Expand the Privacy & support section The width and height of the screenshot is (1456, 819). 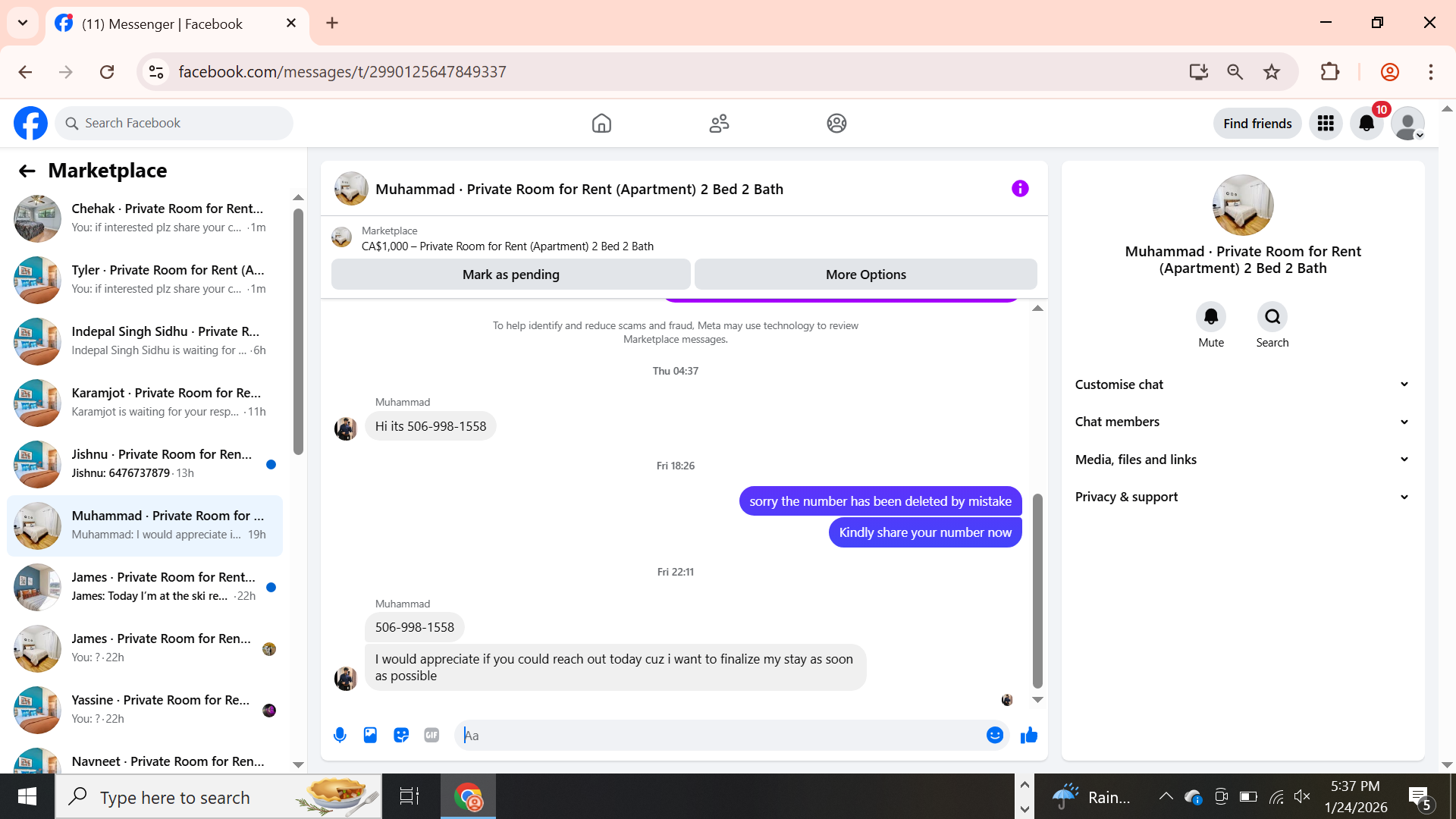click(x=1241, y=497)
